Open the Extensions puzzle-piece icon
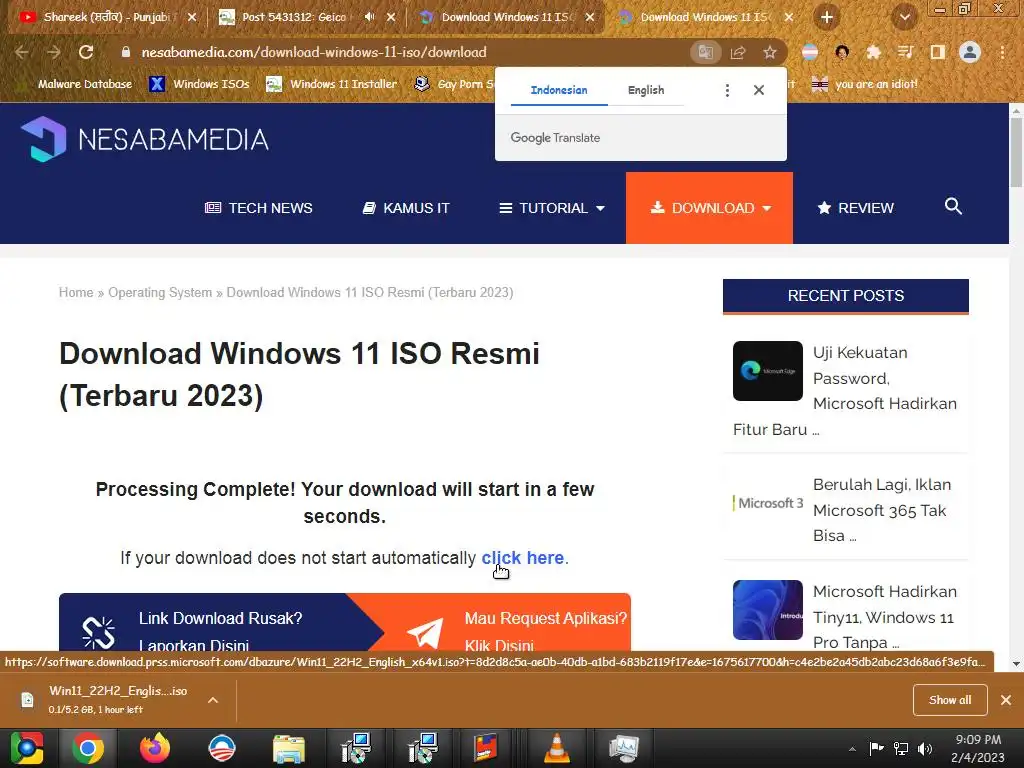This screenshot has height=768, width=1024. [873, 52]
